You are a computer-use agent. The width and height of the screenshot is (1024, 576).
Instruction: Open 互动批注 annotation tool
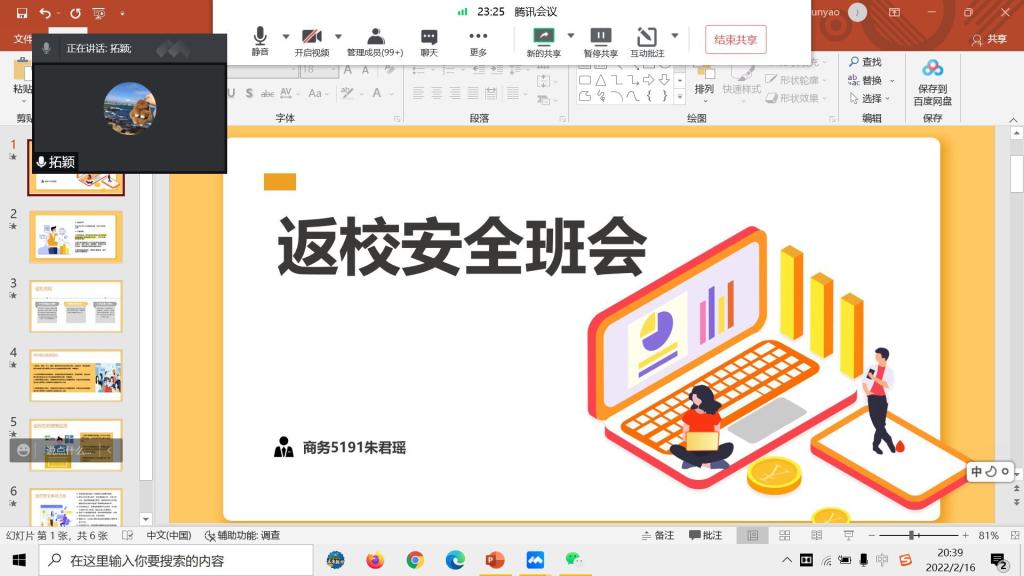(647, 40)
